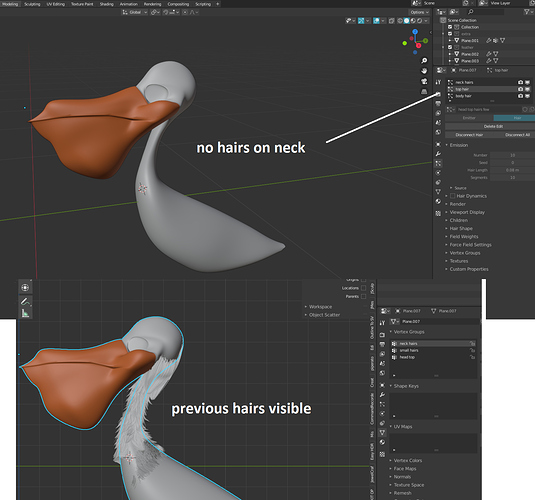535x500 pixels.
Task: Click the move view hand icon
Action: pyautogui.click(x=424, y=71)
